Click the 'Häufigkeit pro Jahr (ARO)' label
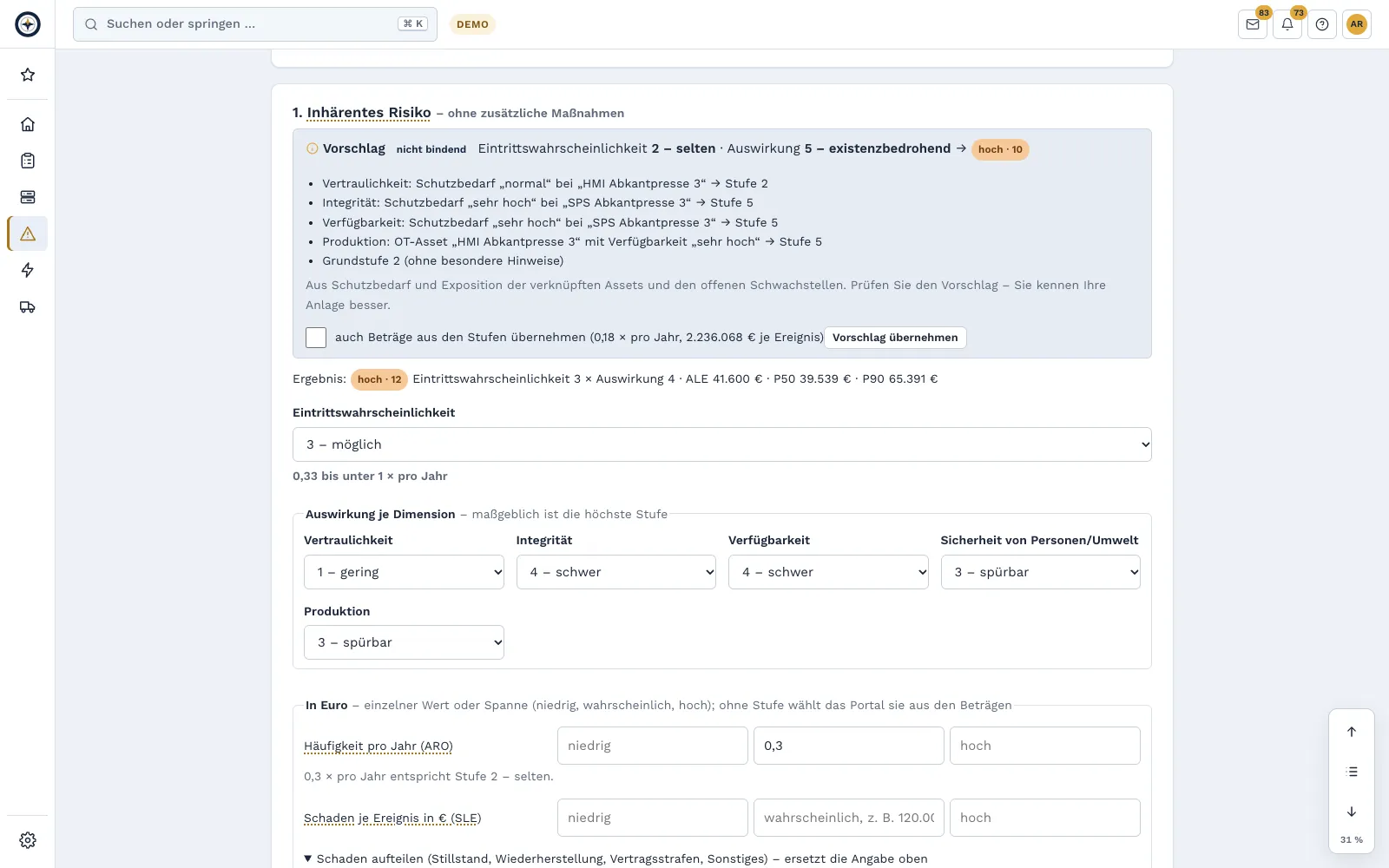Image resolution: width=1389 pixels, height=868 pixels. [x=379, y=746]
